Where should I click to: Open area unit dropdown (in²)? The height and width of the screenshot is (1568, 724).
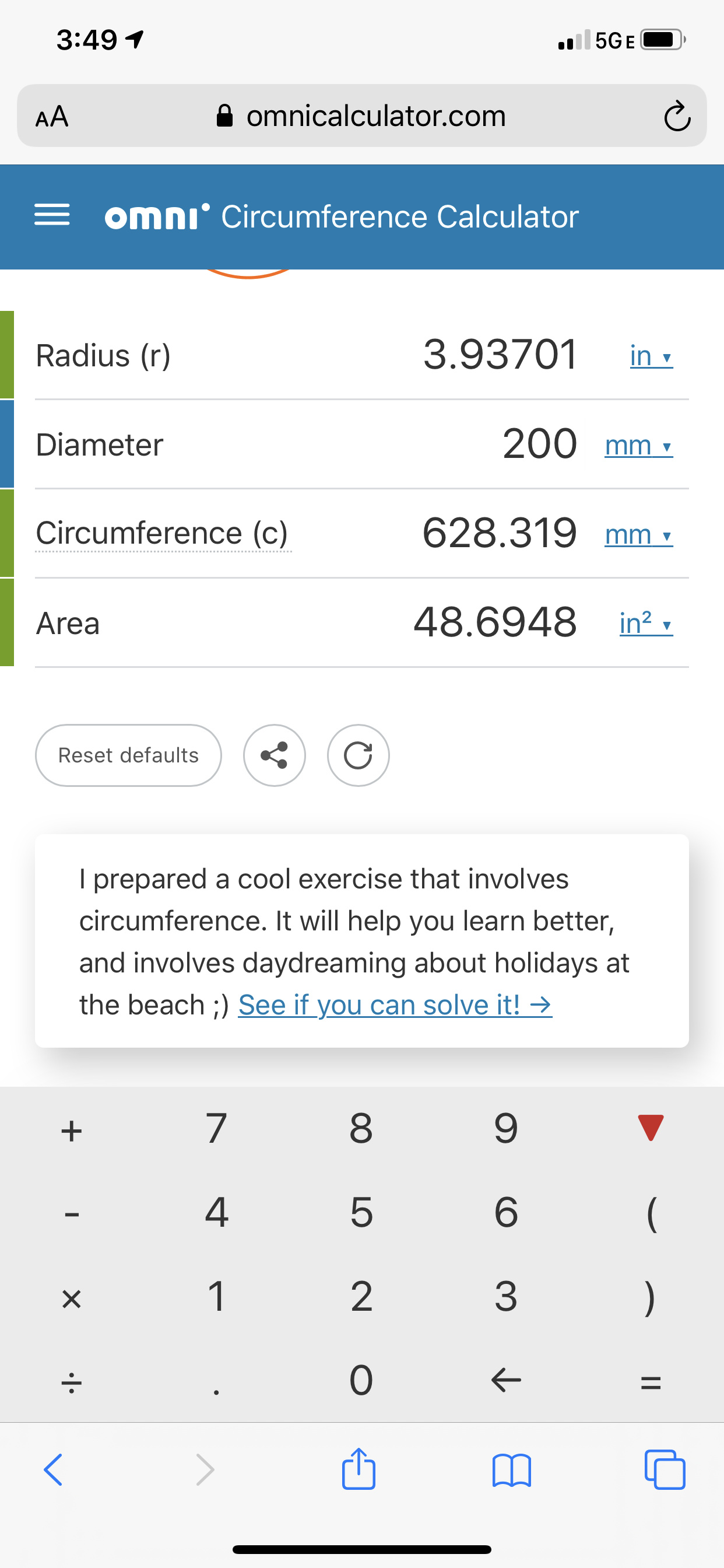(x=645, y=624)
